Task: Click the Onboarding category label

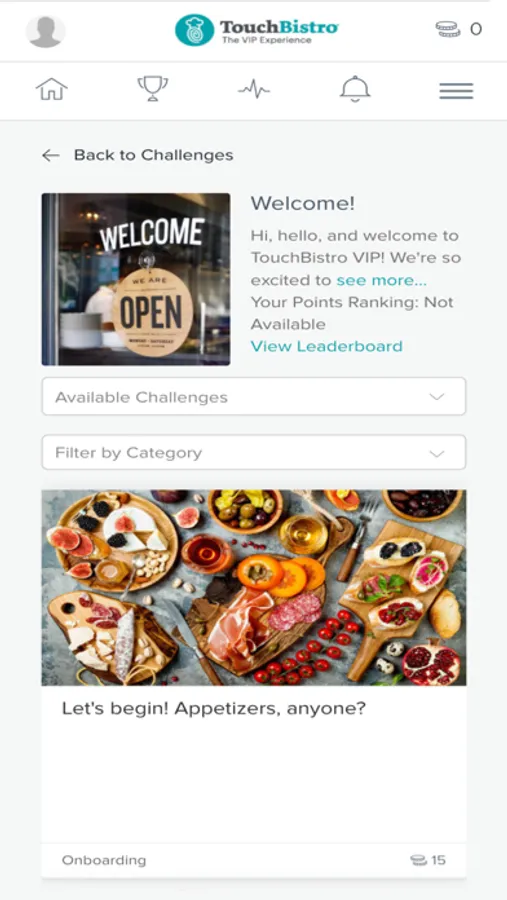Action: pos(104,860)
